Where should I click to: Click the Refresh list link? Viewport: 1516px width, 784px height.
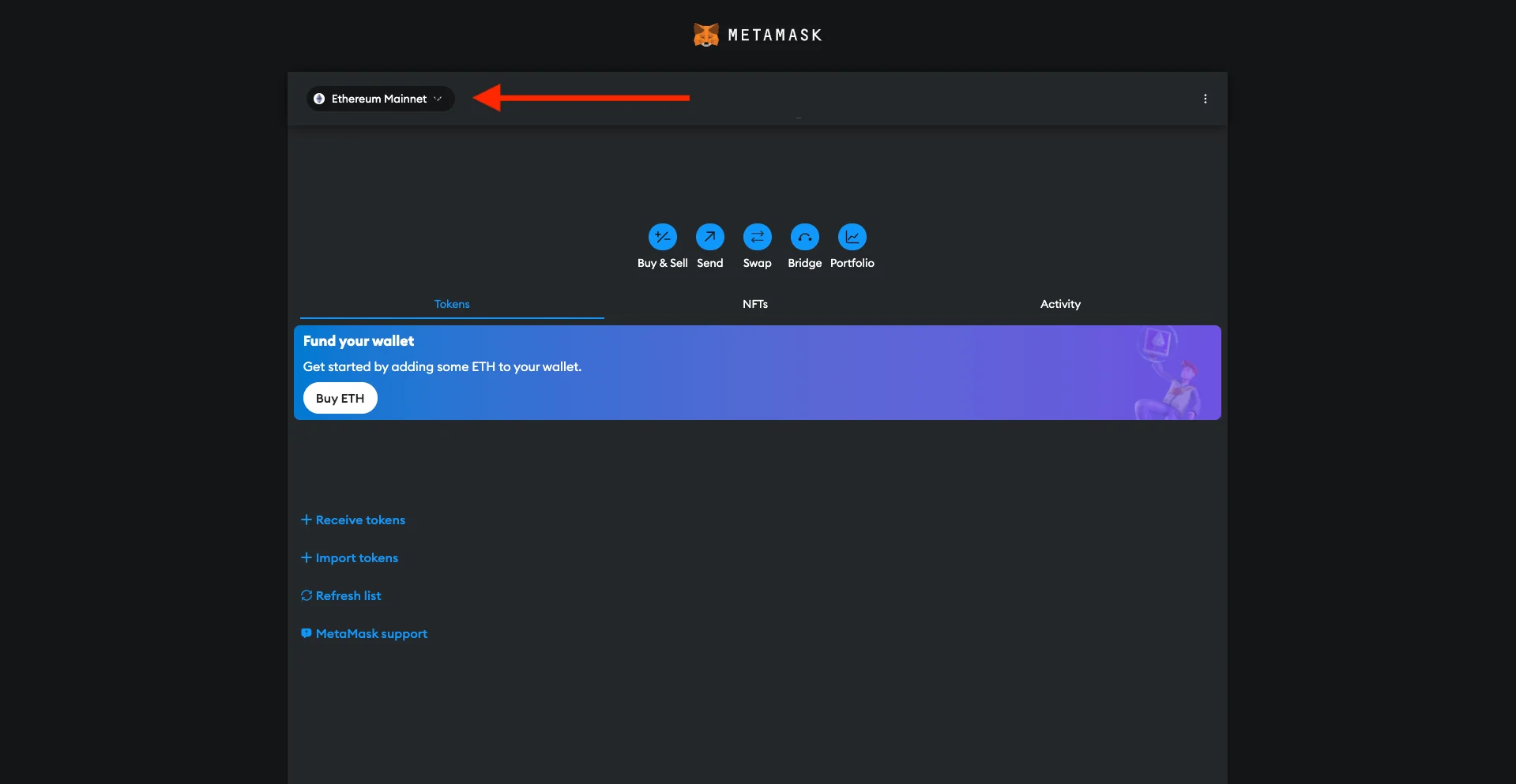(341, 595)
